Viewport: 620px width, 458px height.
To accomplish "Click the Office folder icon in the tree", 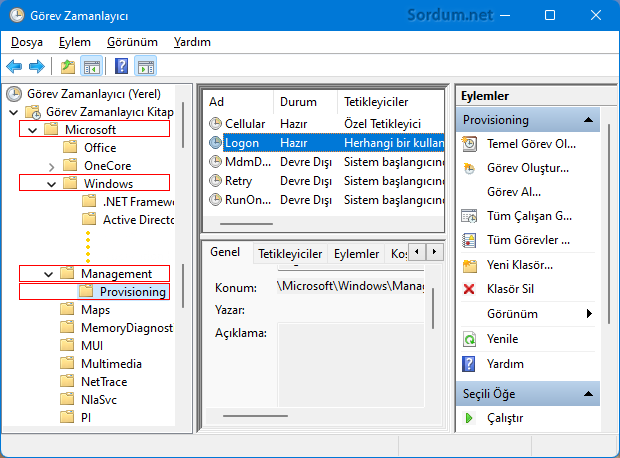I will pos(70,148).
